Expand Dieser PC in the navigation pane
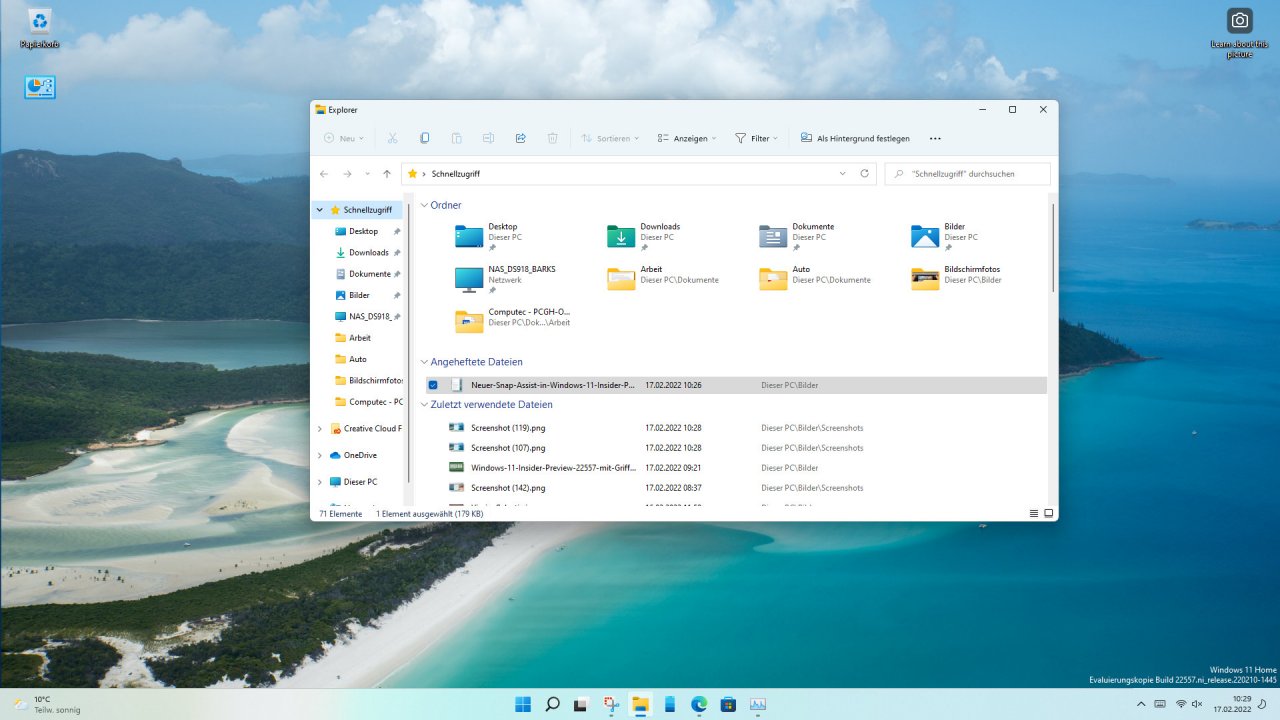The height and width of the screenshot is (720, 1280). 320,482
